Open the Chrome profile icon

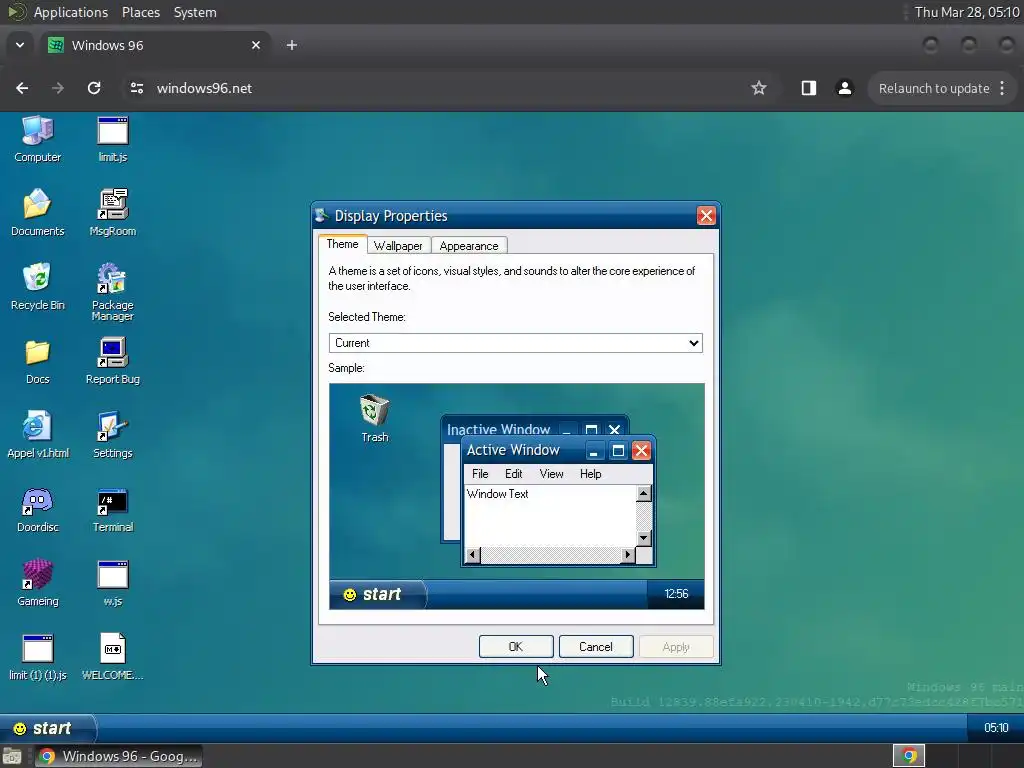click(844, 88)
